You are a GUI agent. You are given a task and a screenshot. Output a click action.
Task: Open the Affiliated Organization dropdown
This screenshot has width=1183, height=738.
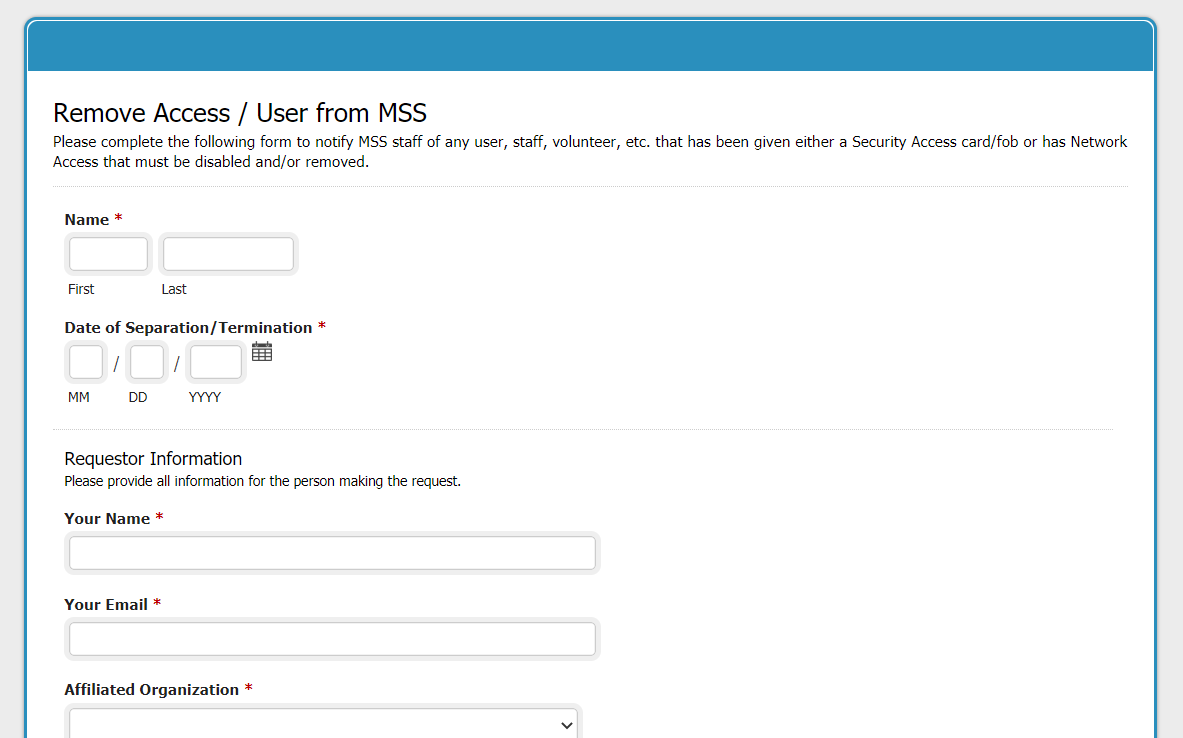pyautogui.click(x=323, y=724)
